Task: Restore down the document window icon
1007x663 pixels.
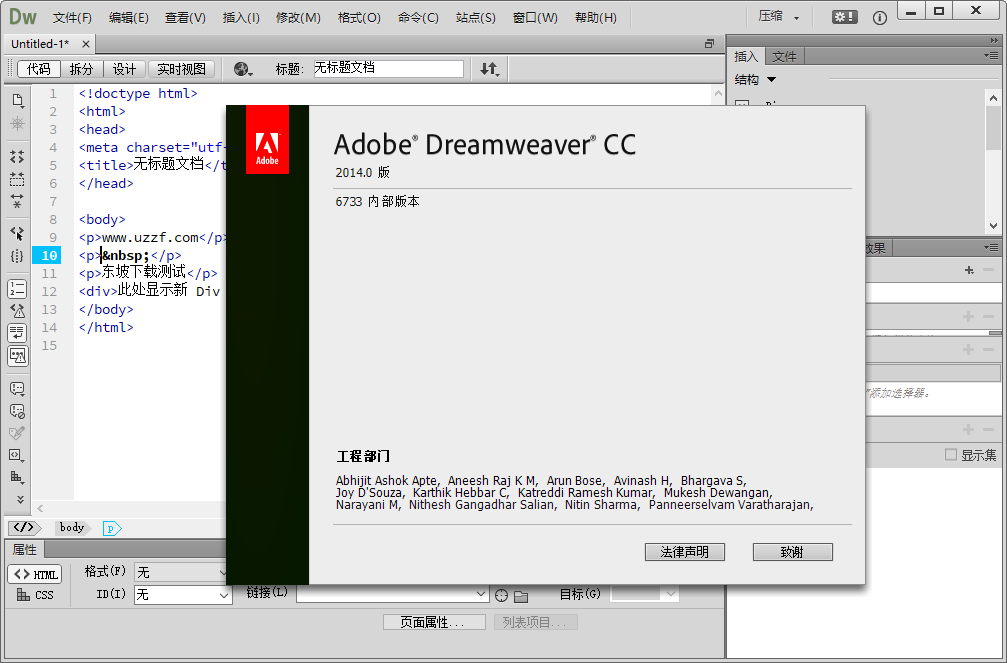Action: coord(709,44)
